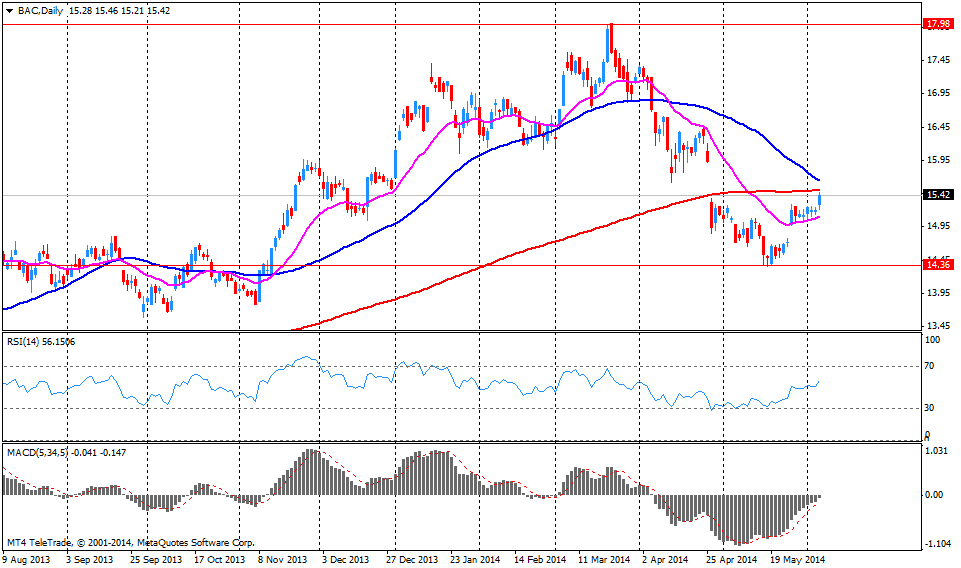The height and width of the screenshot is (568, 961).
Task: Select the 11 Mar 2014 date label
Action: coord(605,560)
